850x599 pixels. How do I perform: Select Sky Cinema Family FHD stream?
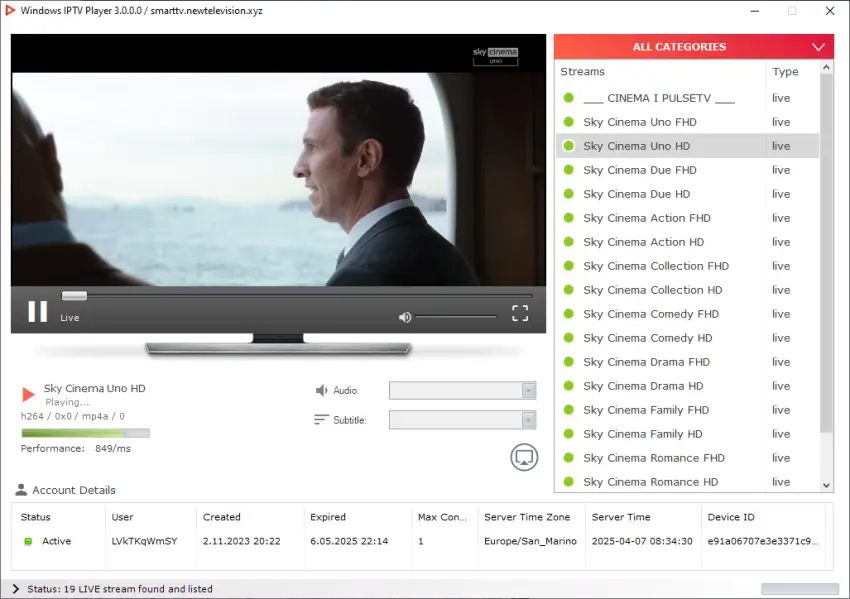(687, 410)
